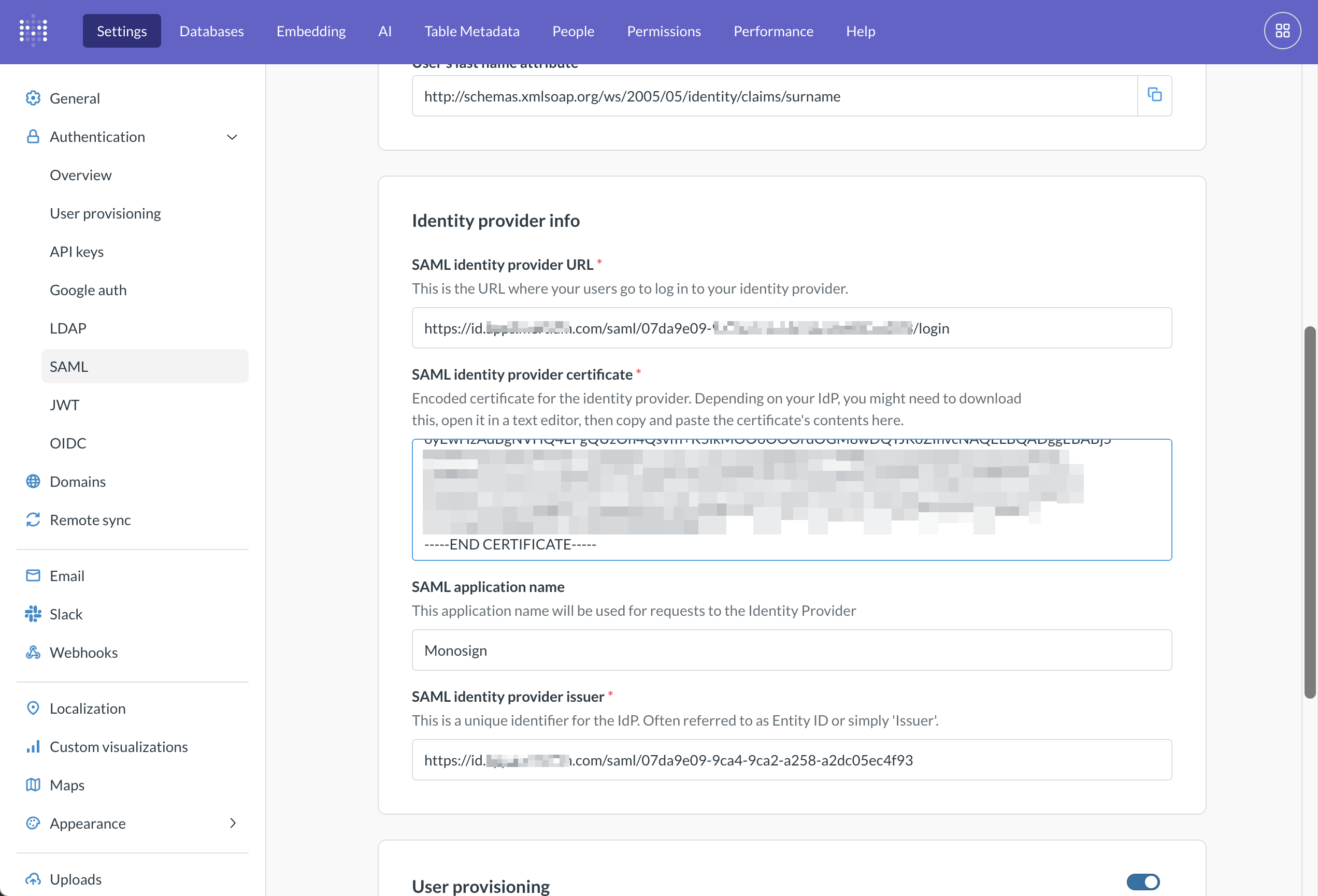Click inside the identity provider certificate textarea
The height and width of the screenshot is (896, 1318).
[x=792, y=500]
